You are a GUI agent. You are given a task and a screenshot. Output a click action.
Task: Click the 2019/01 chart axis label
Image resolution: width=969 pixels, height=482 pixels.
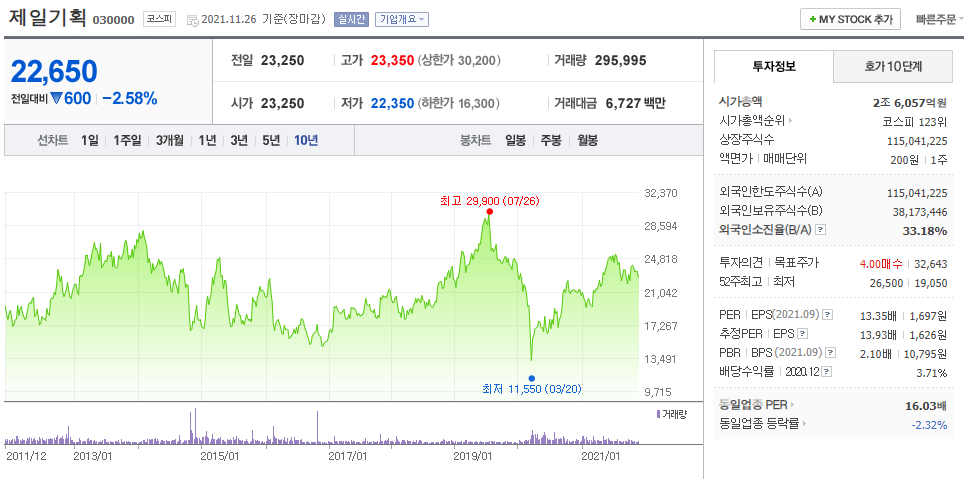pos(473,456)
